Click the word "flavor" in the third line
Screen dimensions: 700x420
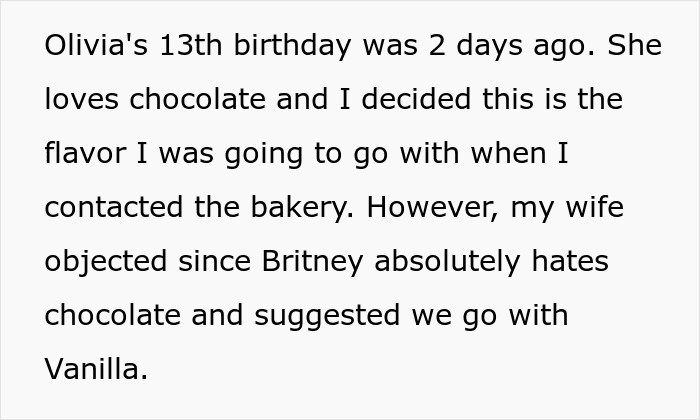pos(86,153)
